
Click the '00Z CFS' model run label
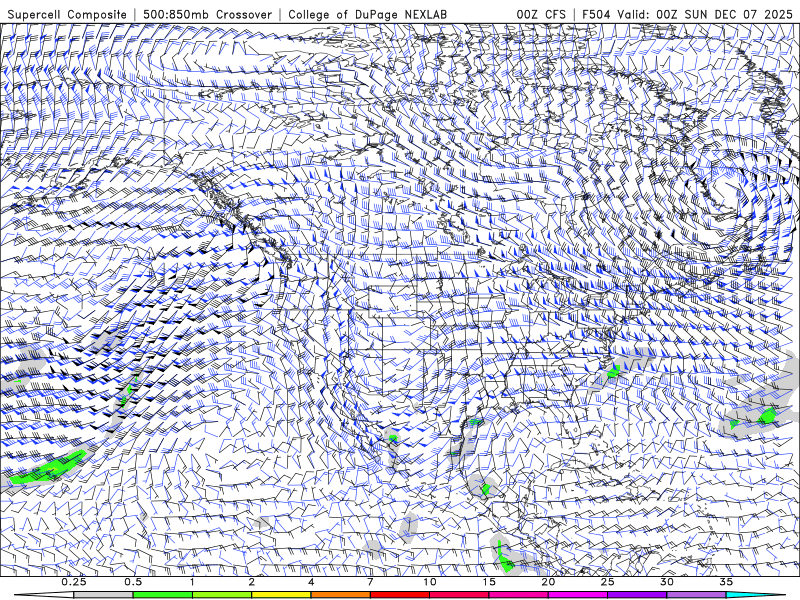(x=541, y=14)
